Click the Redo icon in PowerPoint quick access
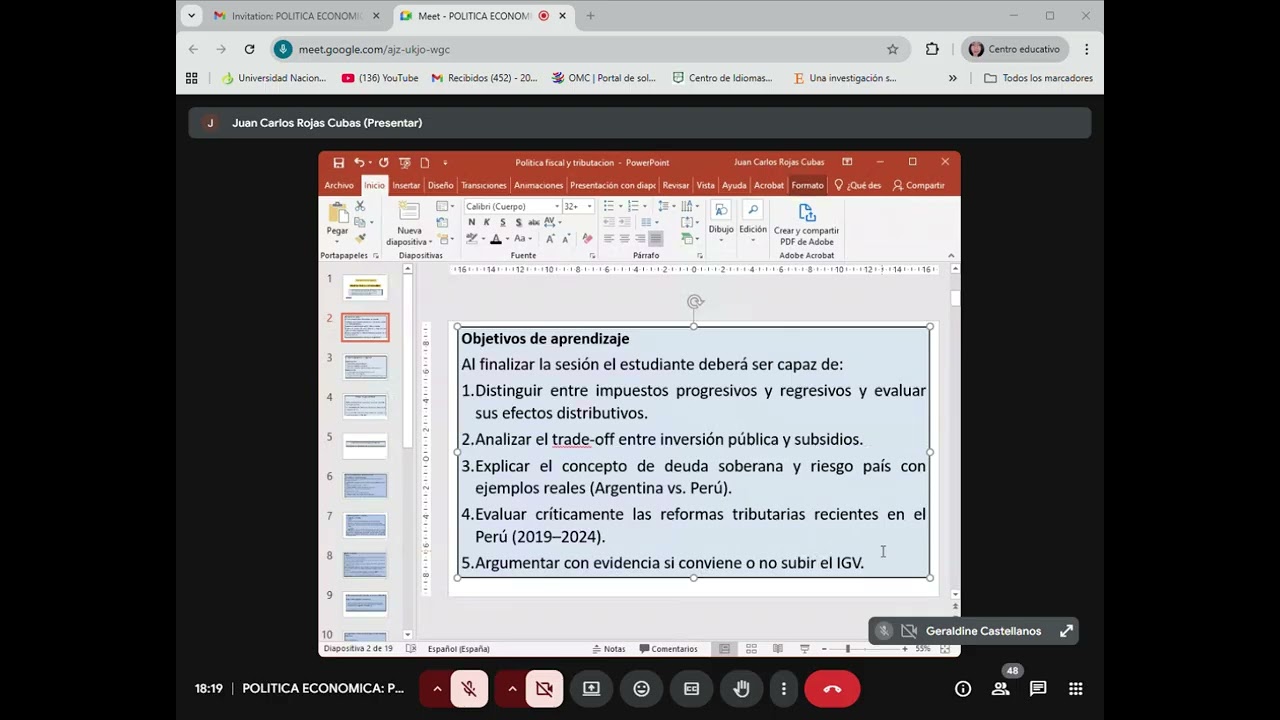1280x720 pixels. point(383,162)
